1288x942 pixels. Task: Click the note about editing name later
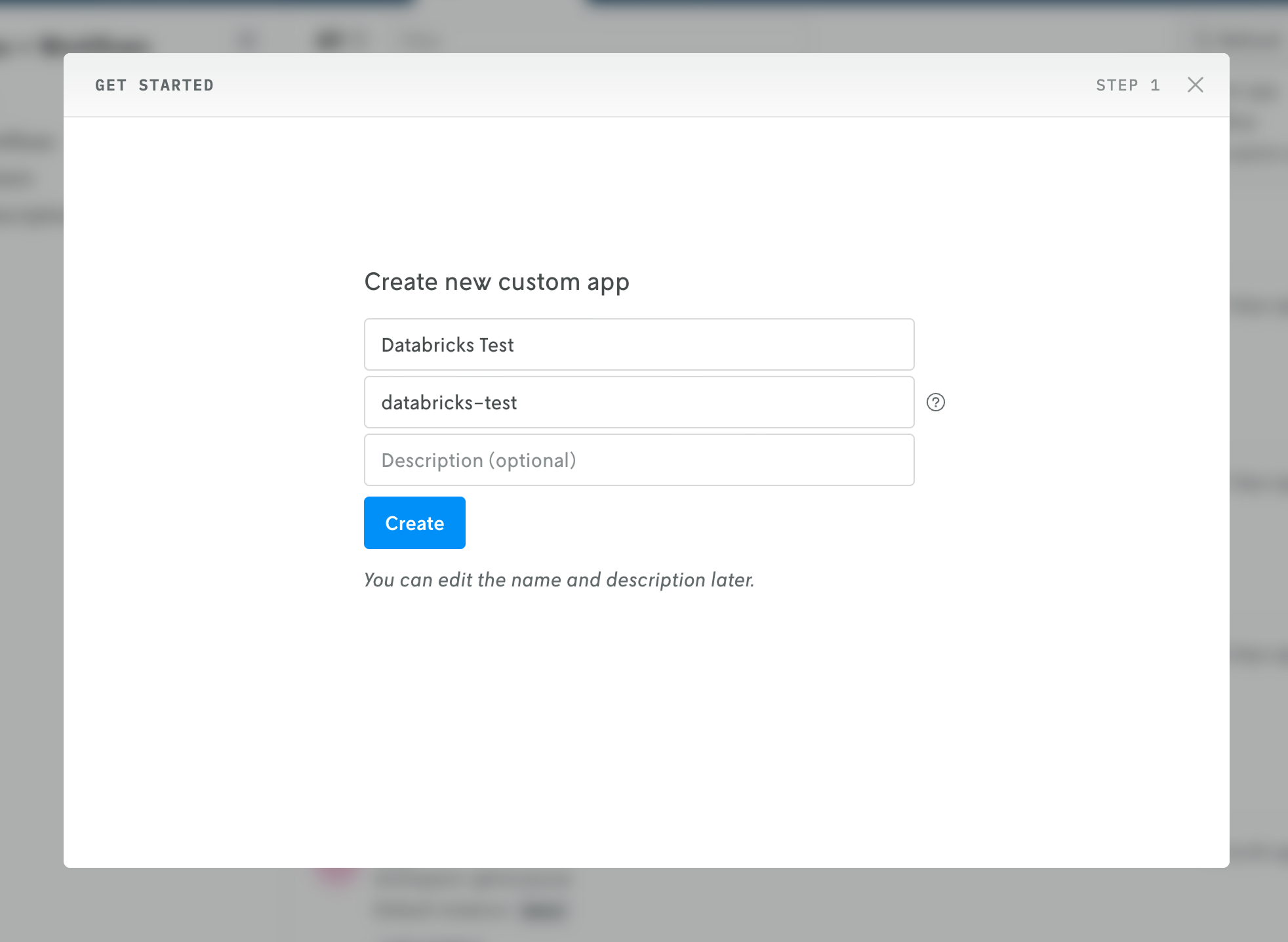coord(559,579)
